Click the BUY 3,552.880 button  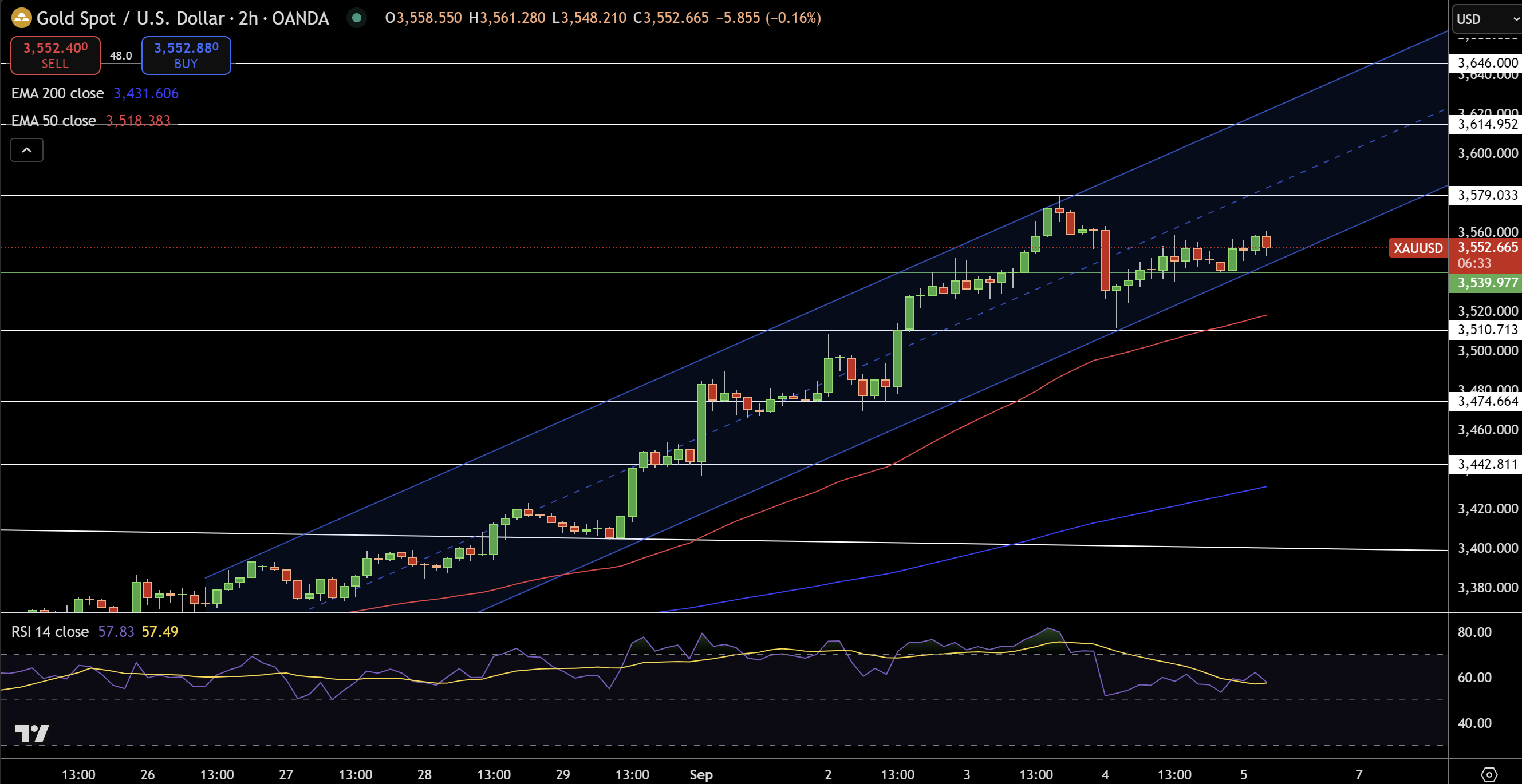[186, 55]
